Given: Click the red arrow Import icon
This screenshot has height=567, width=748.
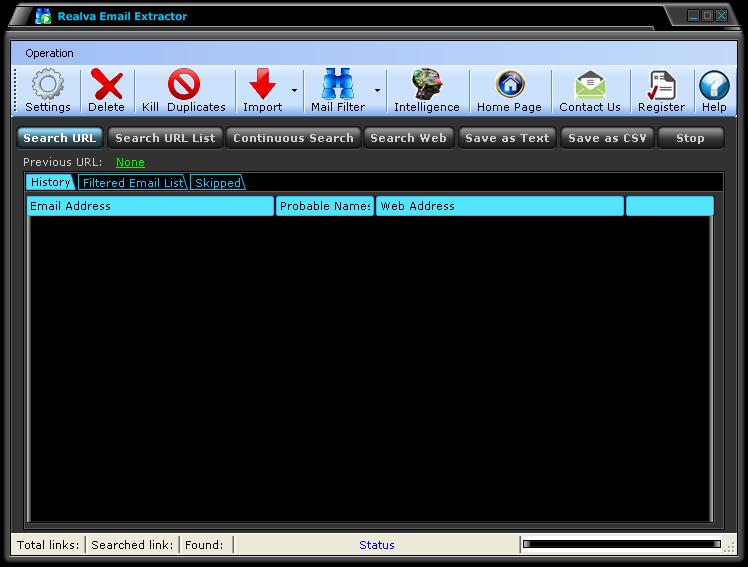Looking at the screenshot, I should pyautogui.click(x=262, y=91).
